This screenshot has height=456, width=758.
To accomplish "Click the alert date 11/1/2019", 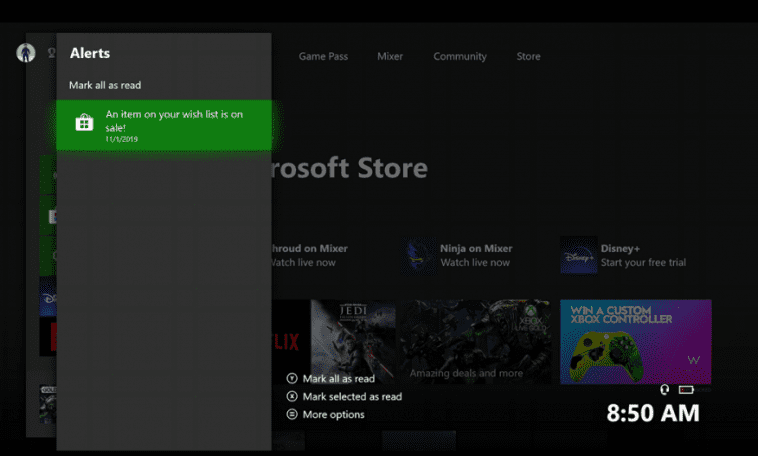I will (122, 139).
